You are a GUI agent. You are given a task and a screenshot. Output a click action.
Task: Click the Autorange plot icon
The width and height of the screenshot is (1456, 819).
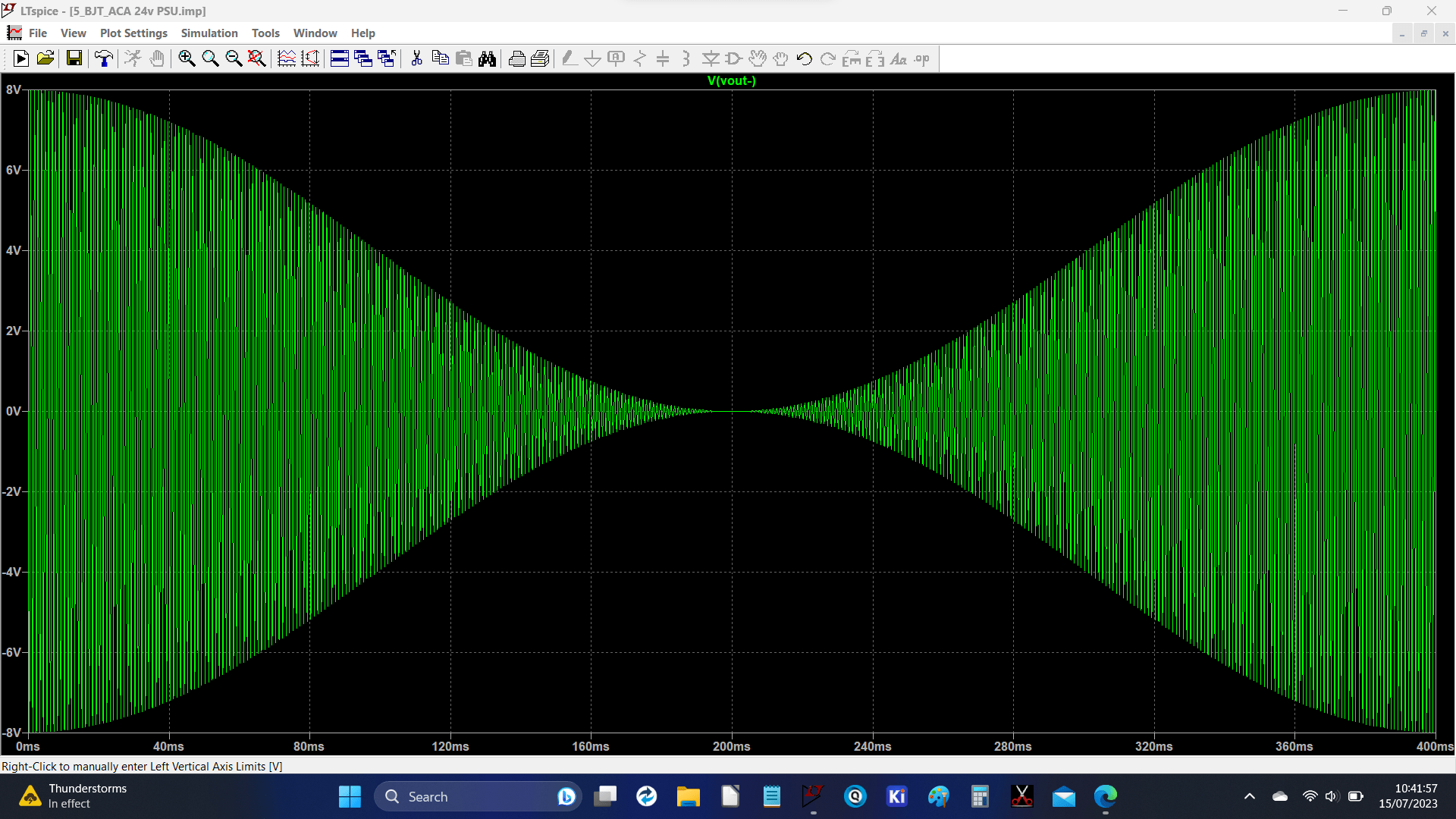[287, 58]
